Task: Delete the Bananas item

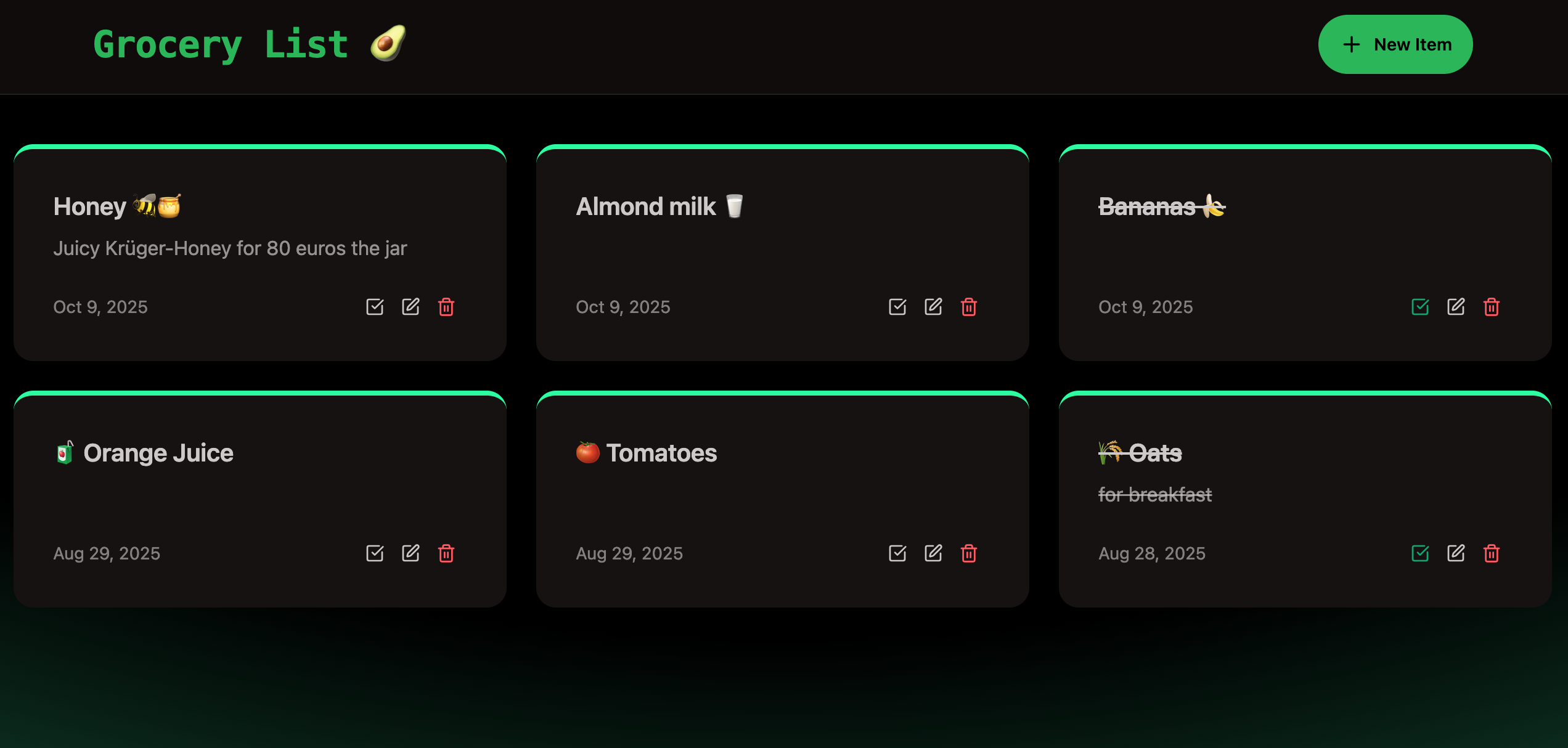Action: 1492,307
